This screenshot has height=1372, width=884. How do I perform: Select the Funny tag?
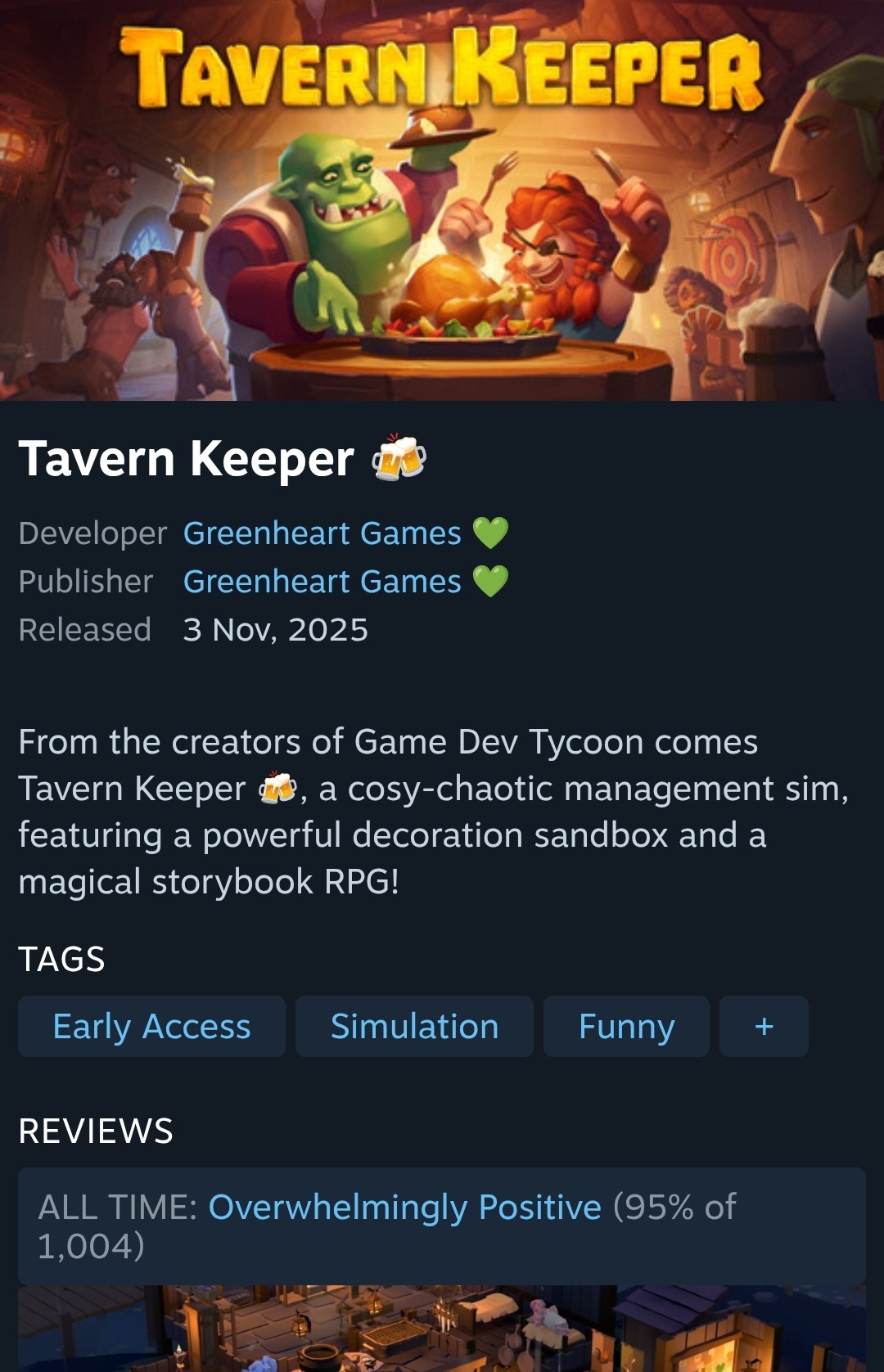click(626, 1026)
